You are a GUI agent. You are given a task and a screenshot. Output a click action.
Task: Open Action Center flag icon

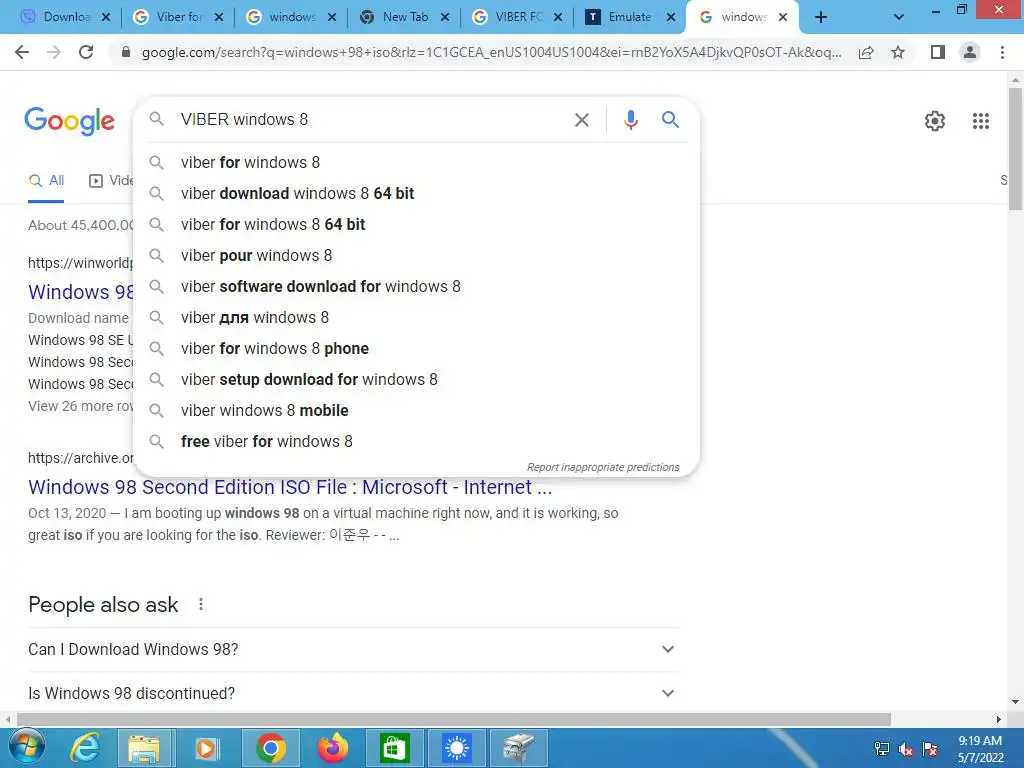pyautogui.click(x=930, y=749)
